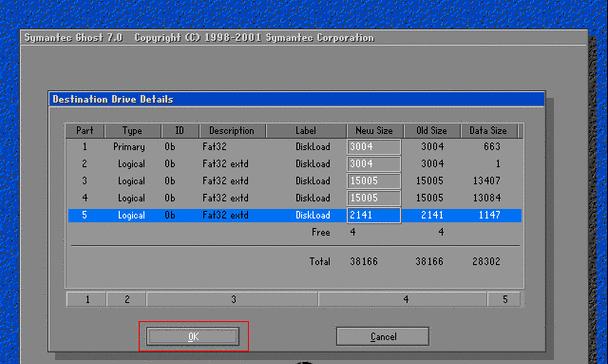This screenshot has width=608, height=364.
Task: Click the Data Size column header
Action: (x=488, y=131)
